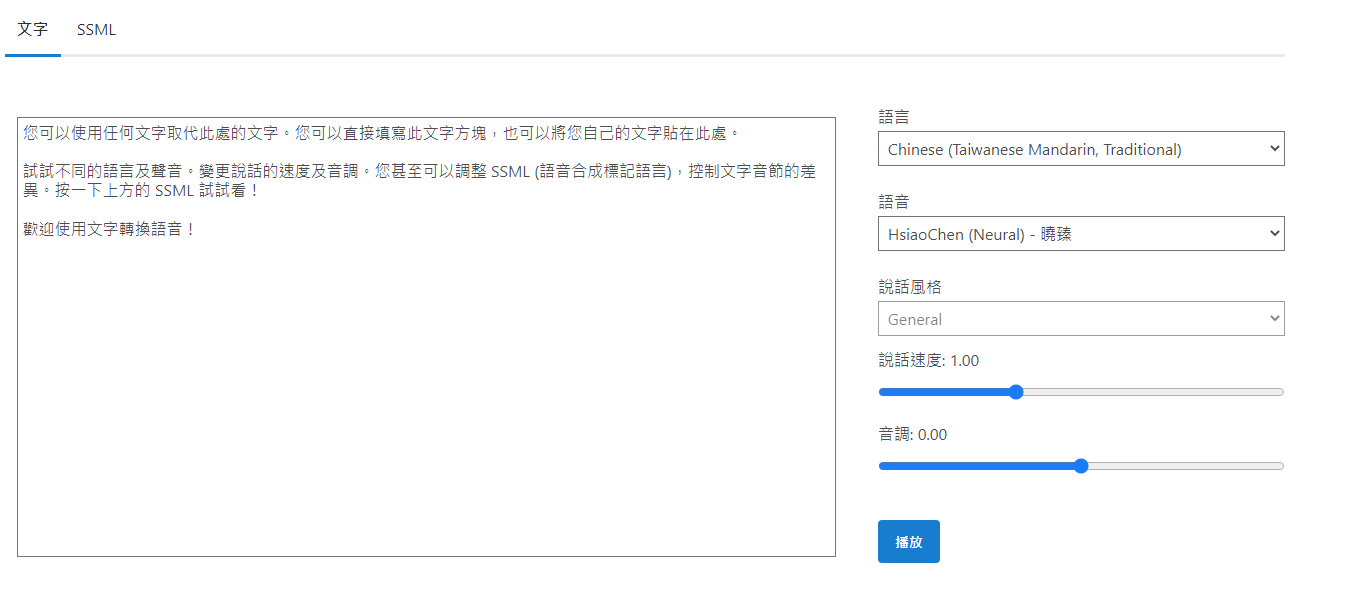Select the 文字 tab

(33, 30)
